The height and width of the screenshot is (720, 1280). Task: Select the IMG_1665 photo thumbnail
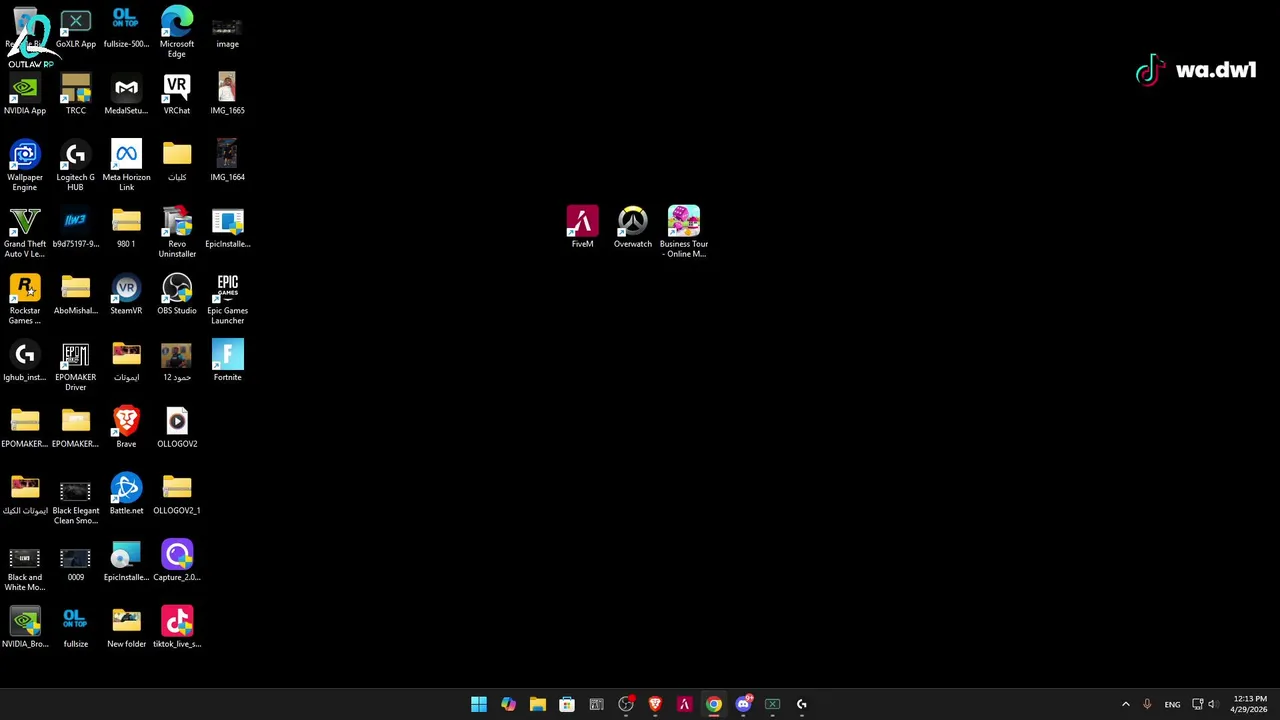click(x=227, y=95)
